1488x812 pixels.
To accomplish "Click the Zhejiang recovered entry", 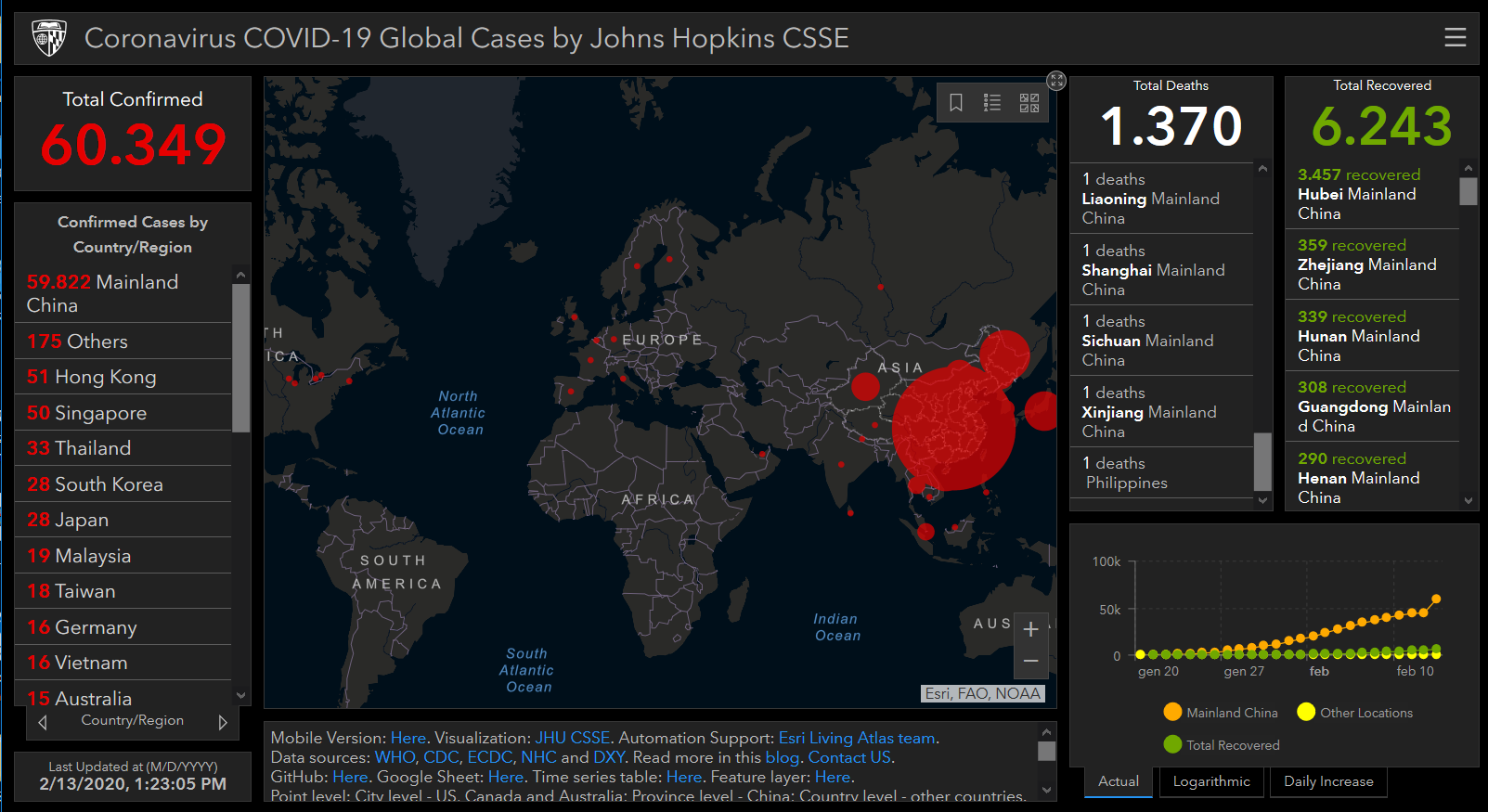I will tap(1373, 264).
